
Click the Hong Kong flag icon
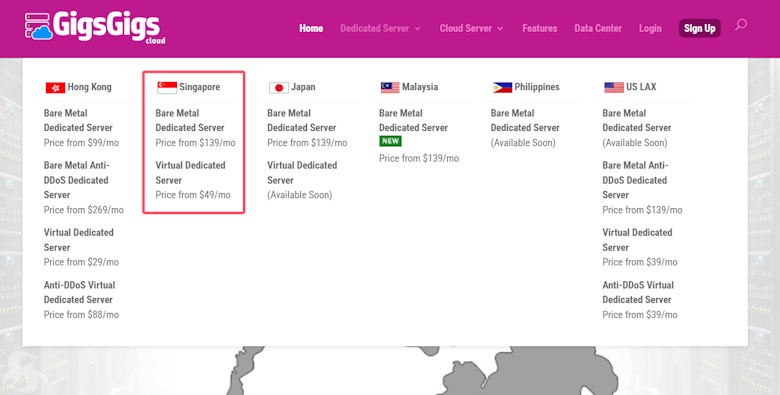(55, 88)
